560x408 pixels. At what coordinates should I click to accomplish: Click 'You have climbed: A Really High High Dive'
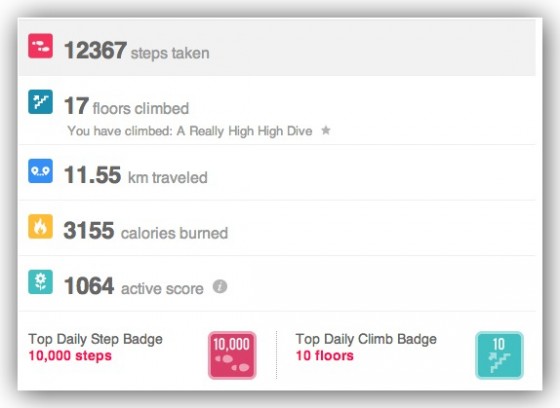(190, 131)
